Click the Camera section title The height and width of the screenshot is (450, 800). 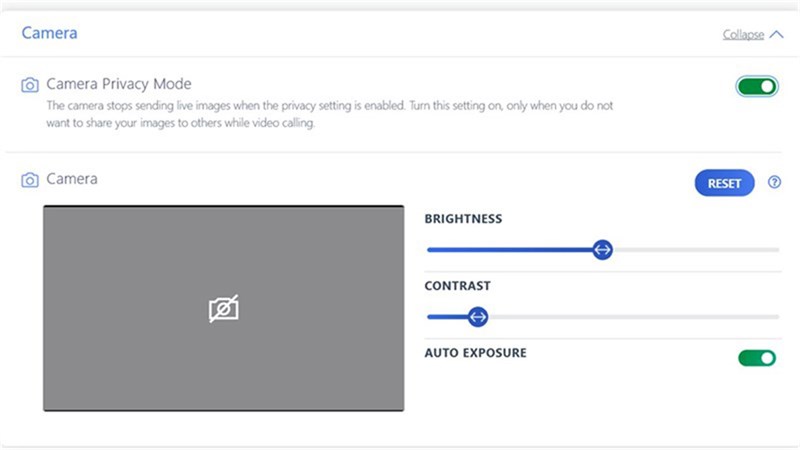click(x=49, y=33)
